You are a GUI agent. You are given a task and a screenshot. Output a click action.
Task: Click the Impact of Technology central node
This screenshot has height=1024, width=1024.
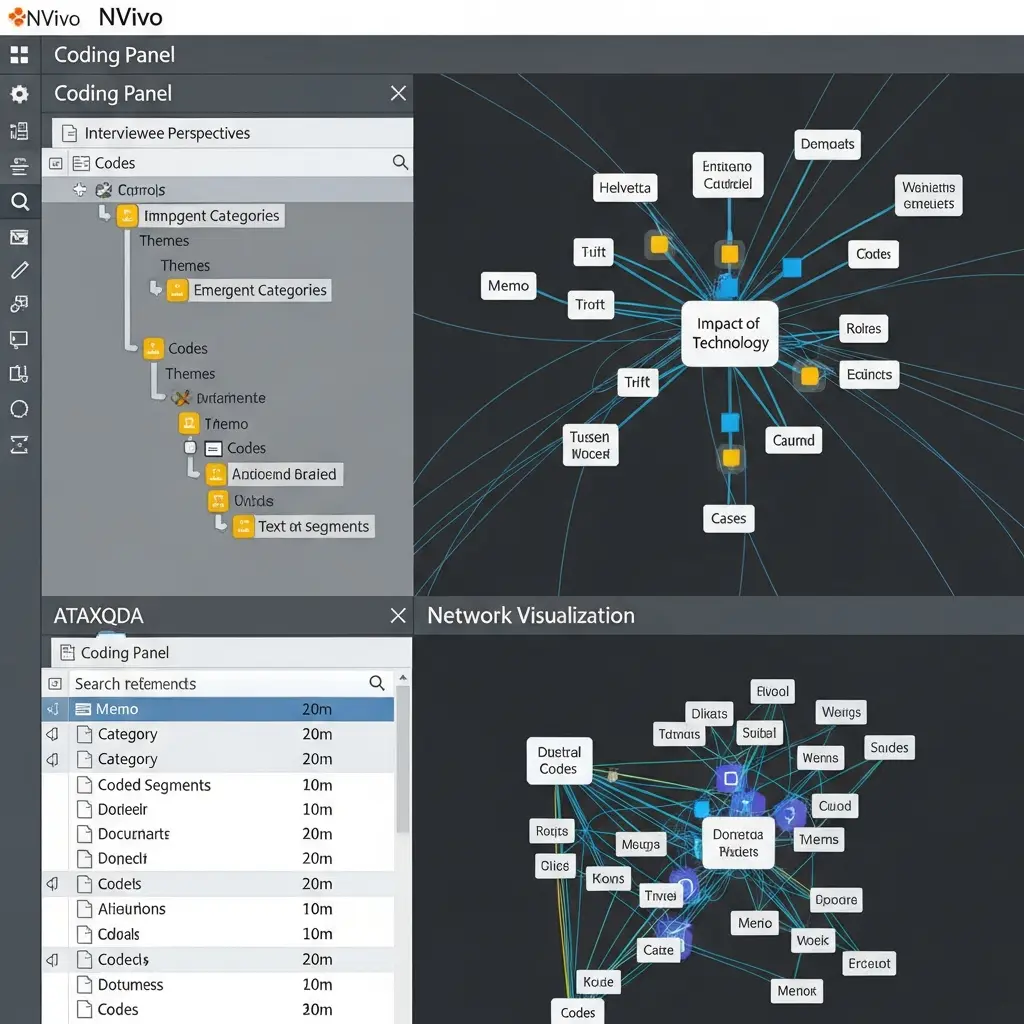tap(729, 333)
